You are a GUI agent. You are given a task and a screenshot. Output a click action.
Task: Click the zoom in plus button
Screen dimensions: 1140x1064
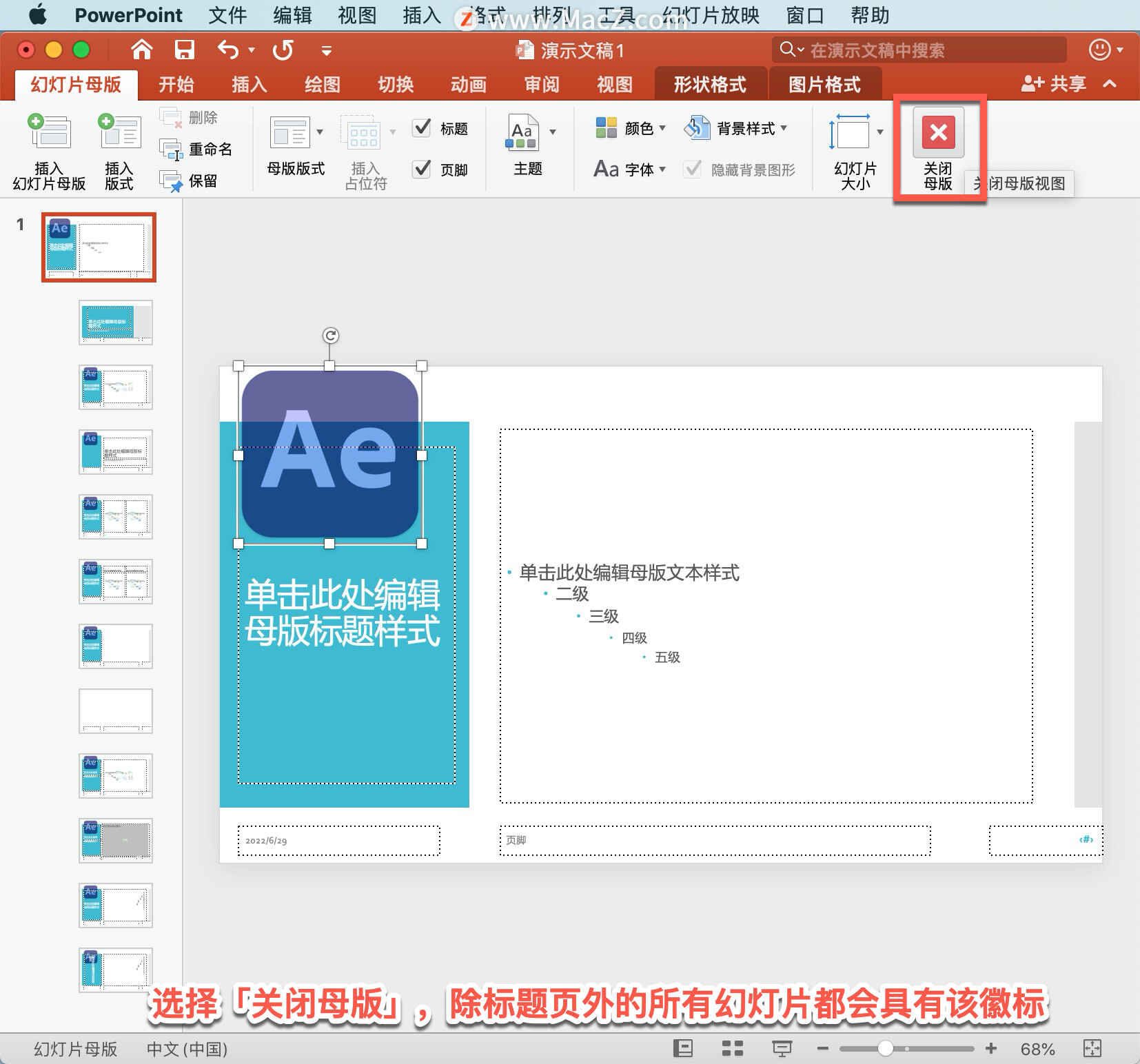tap(991, 1049)
